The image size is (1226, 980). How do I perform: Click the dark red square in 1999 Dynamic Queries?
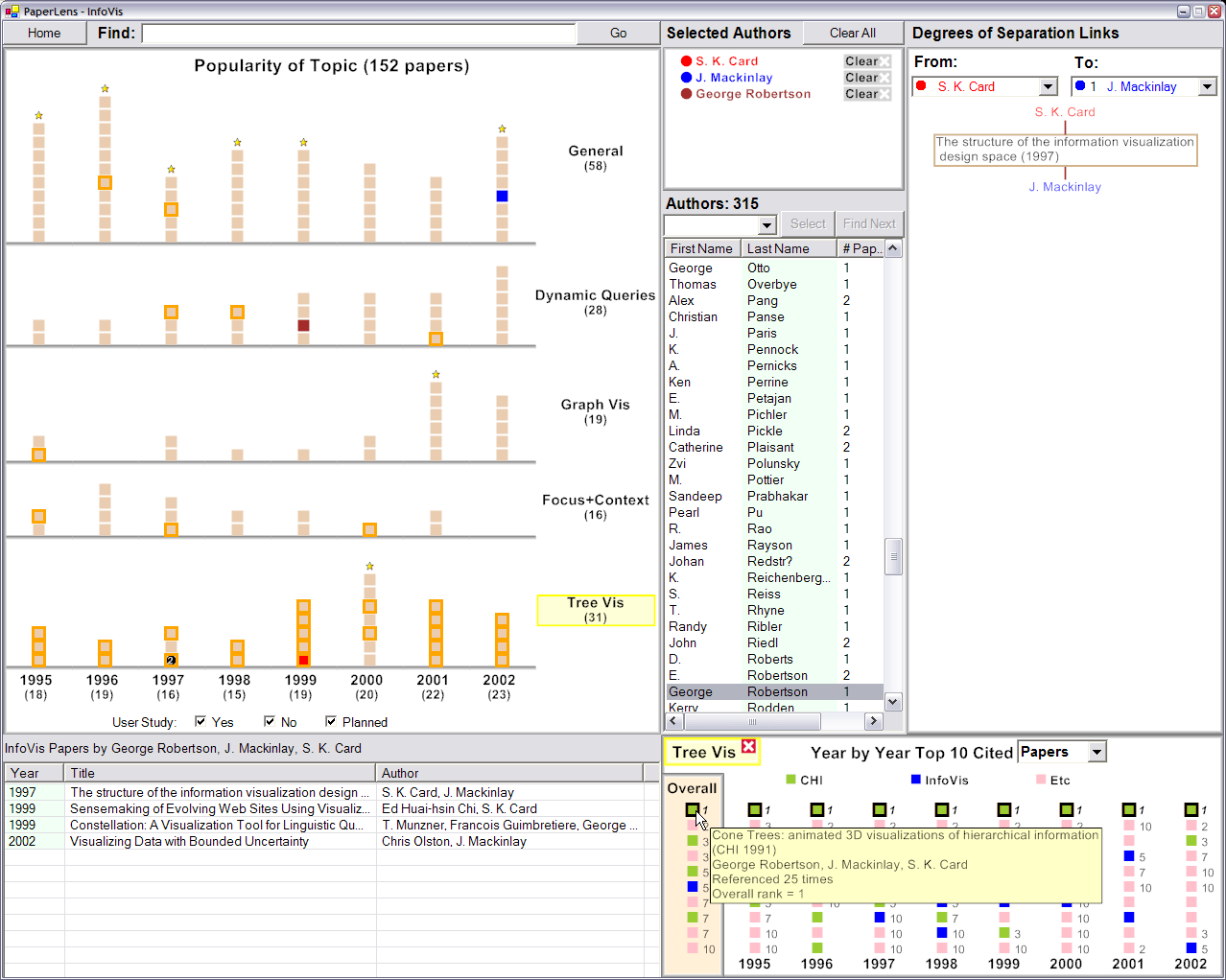pyautogui.click(x=303, y=325)
